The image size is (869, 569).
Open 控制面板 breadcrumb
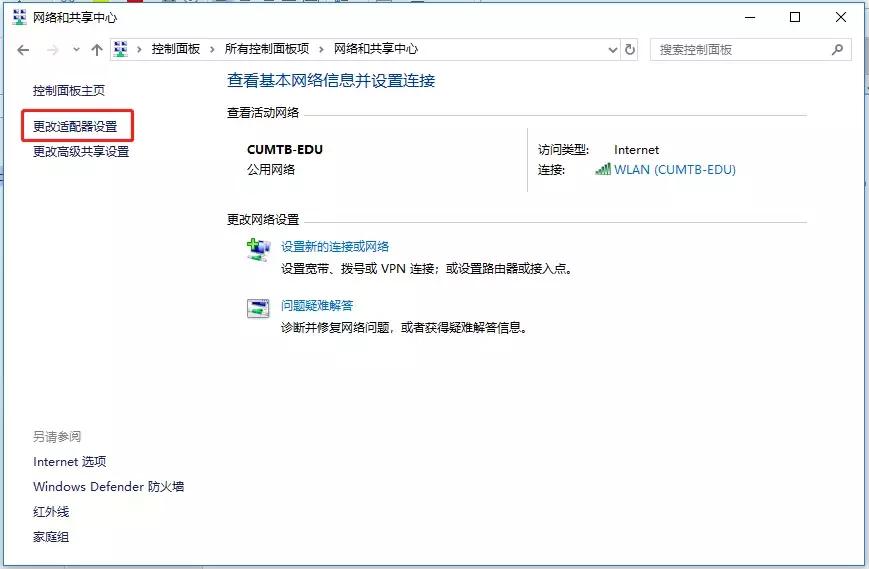click(x=176, y=49)
